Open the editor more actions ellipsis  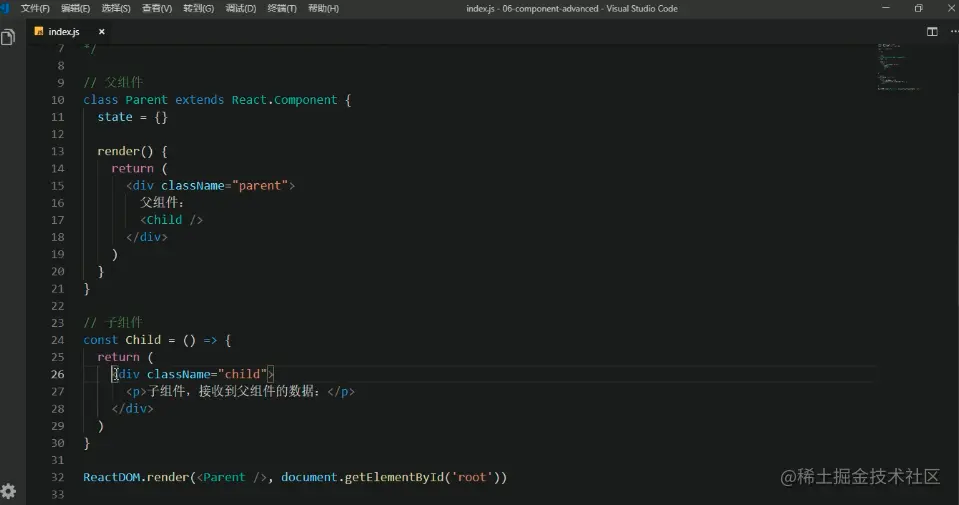(953, 32)
